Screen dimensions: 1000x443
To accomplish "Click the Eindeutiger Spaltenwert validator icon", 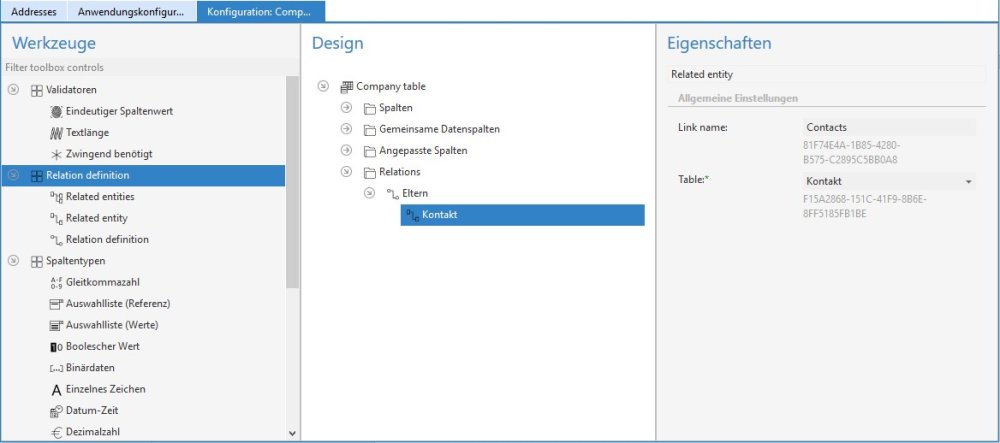I will (x=56, y=111).
